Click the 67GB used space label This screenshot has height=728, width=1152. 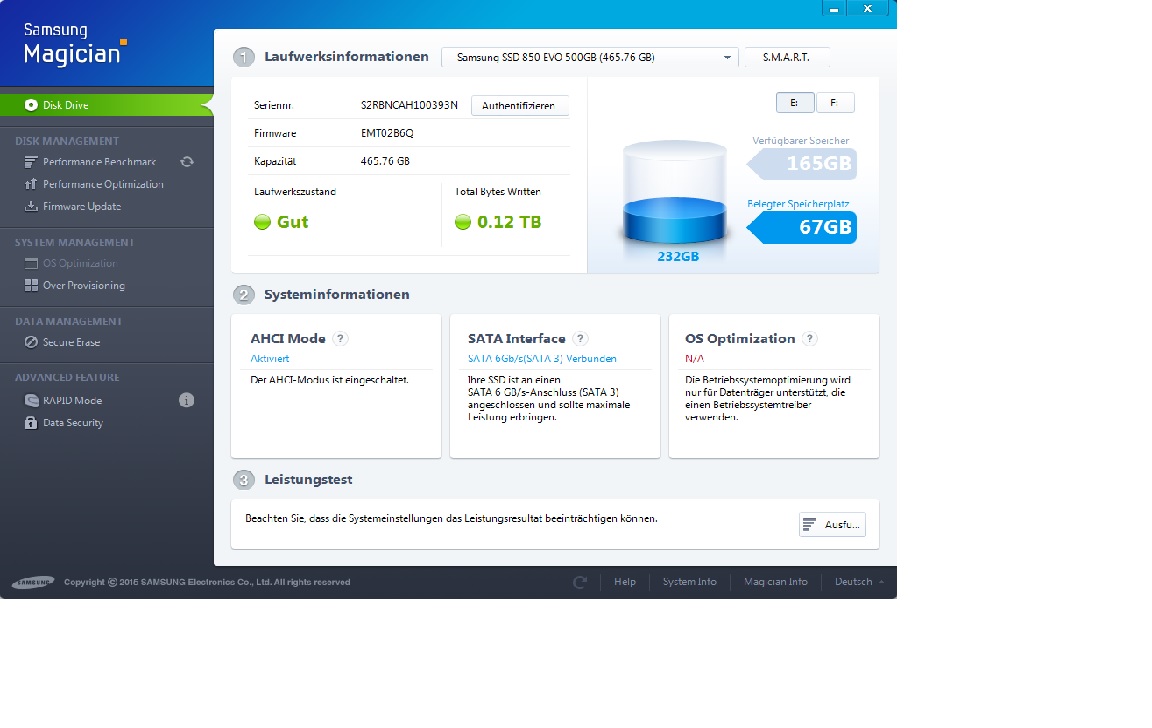pos(802,227)
